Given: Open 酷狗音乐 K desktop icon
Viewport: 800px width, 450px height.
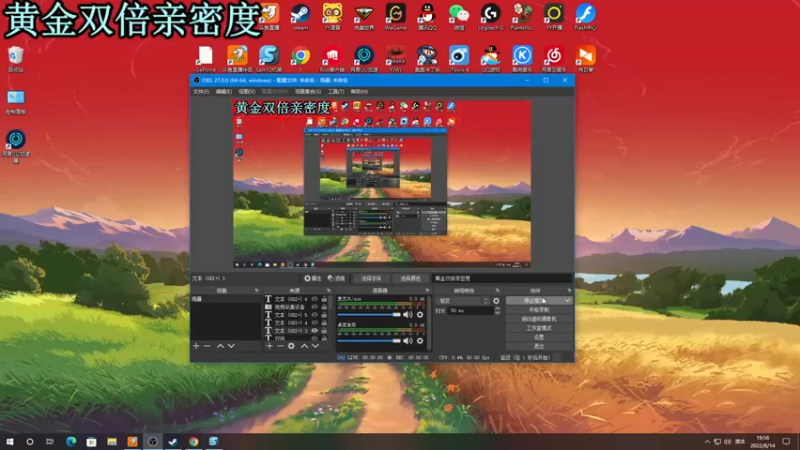Looking at the screenshot, I should 522,58.
